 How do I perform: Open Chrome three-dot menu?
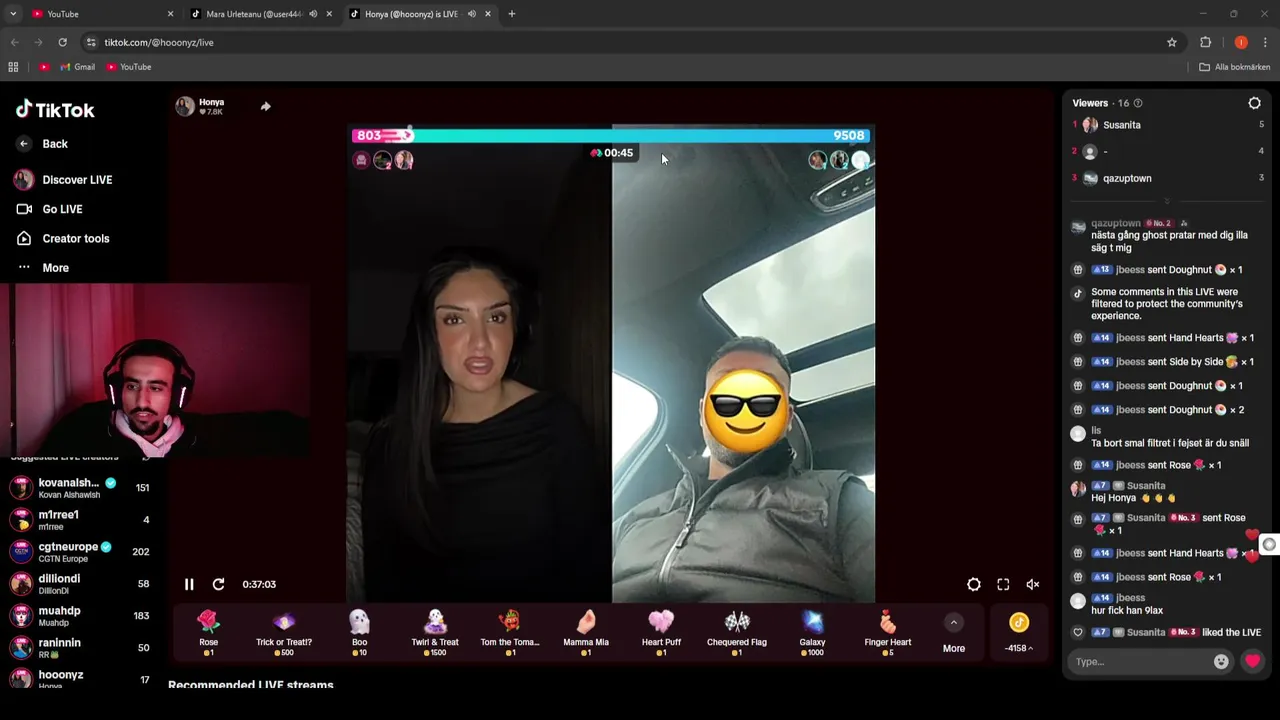(x=1265, y=42)
